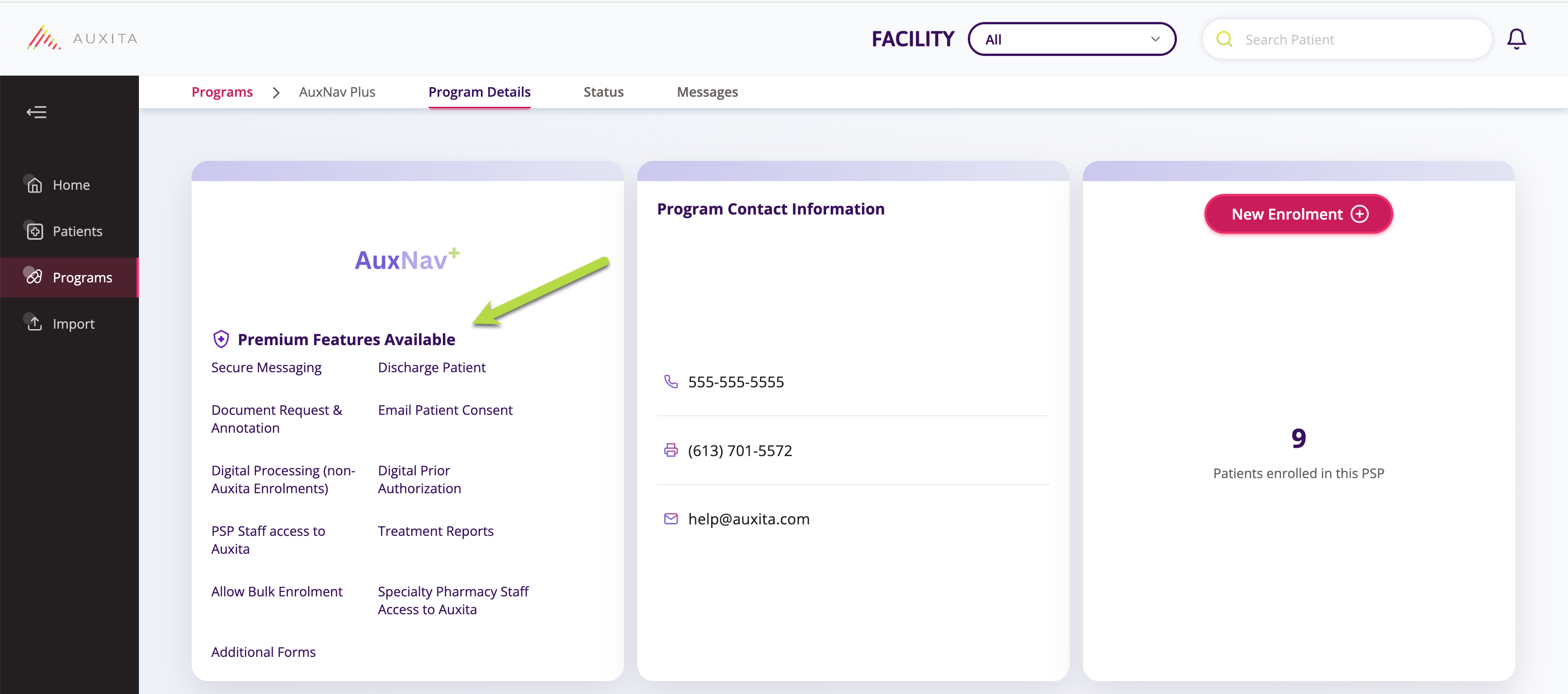Click the Auxita logo

[82, 39]
